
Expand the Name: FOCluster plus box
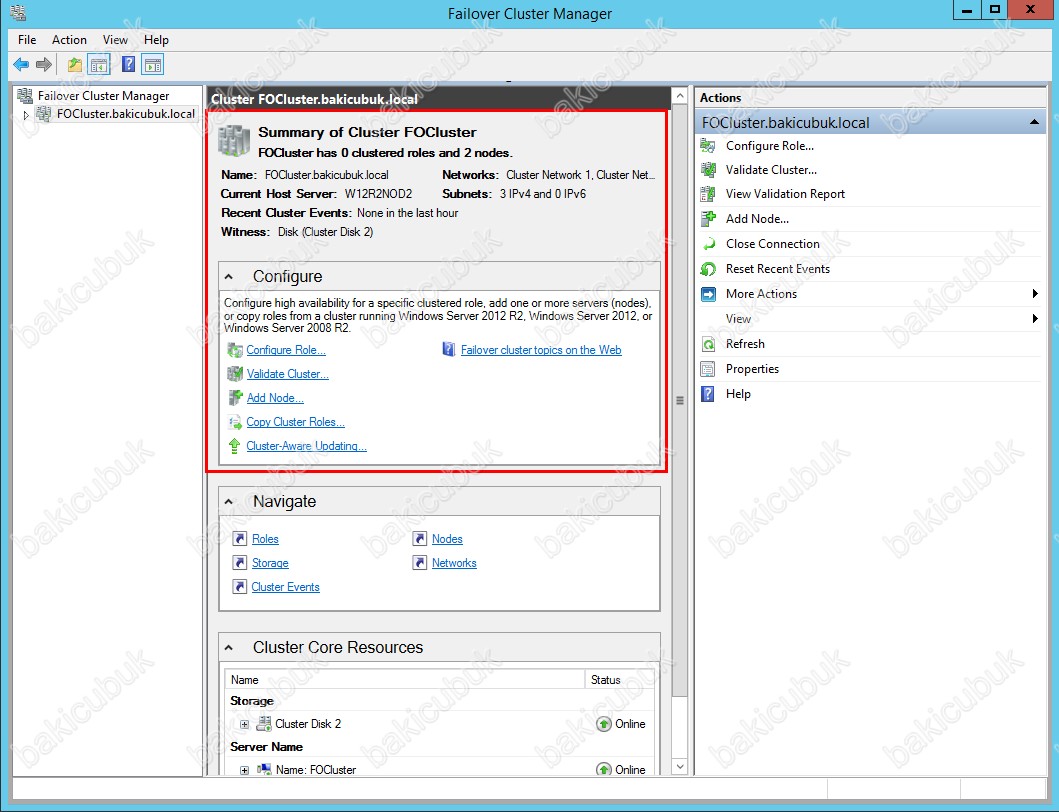tap(244, 770)
